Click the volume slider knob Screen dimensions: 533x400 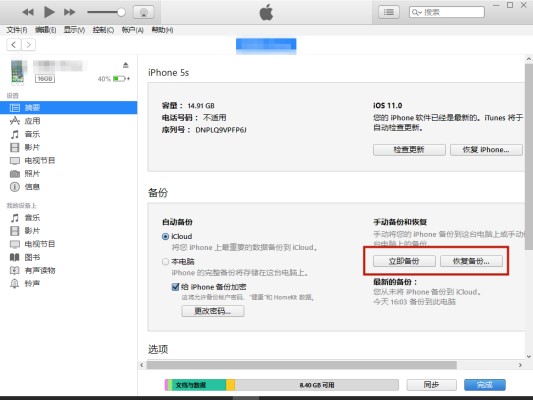(x=121, y=12)
